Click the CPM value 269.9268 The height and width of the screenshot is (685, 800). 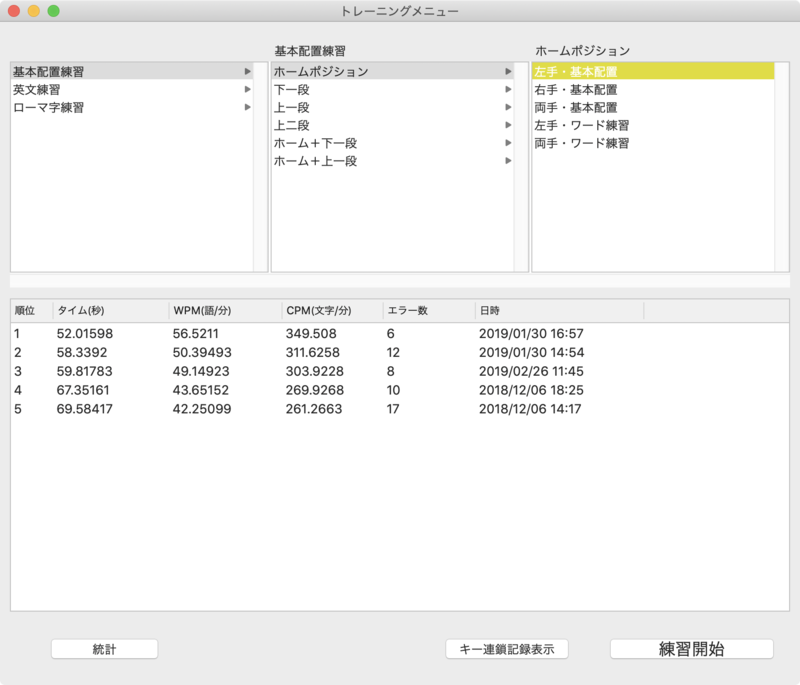click(x=315, y=390)
